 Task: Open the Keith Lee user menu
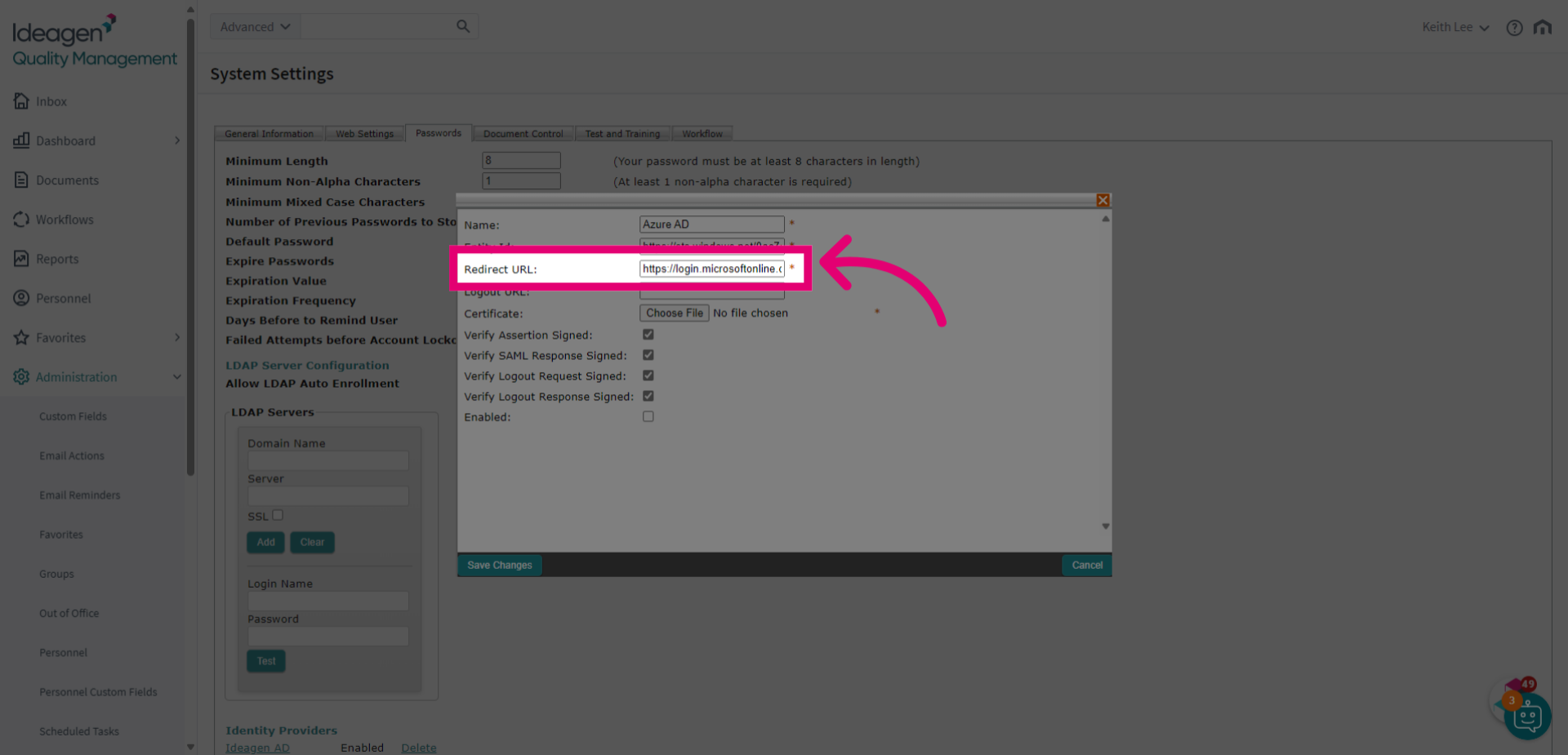pyautogui.click(x=1455, y=27)
